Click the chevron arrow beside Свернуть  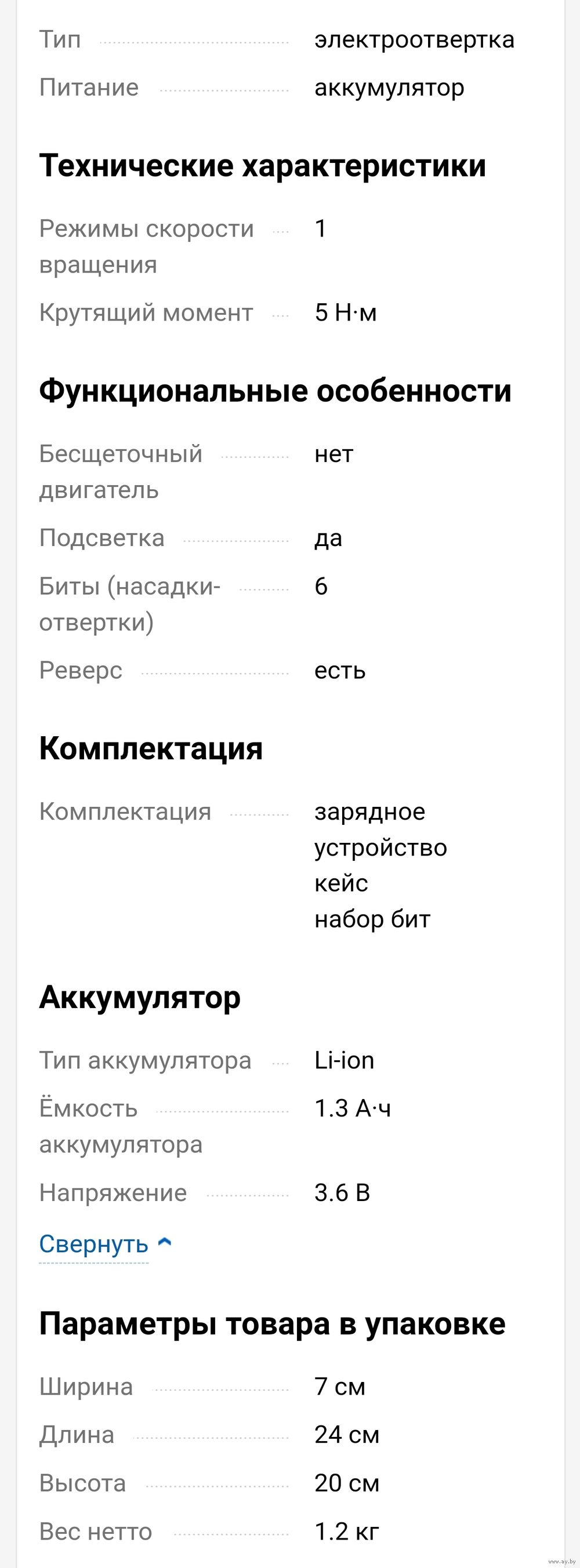click(165, 1242)
